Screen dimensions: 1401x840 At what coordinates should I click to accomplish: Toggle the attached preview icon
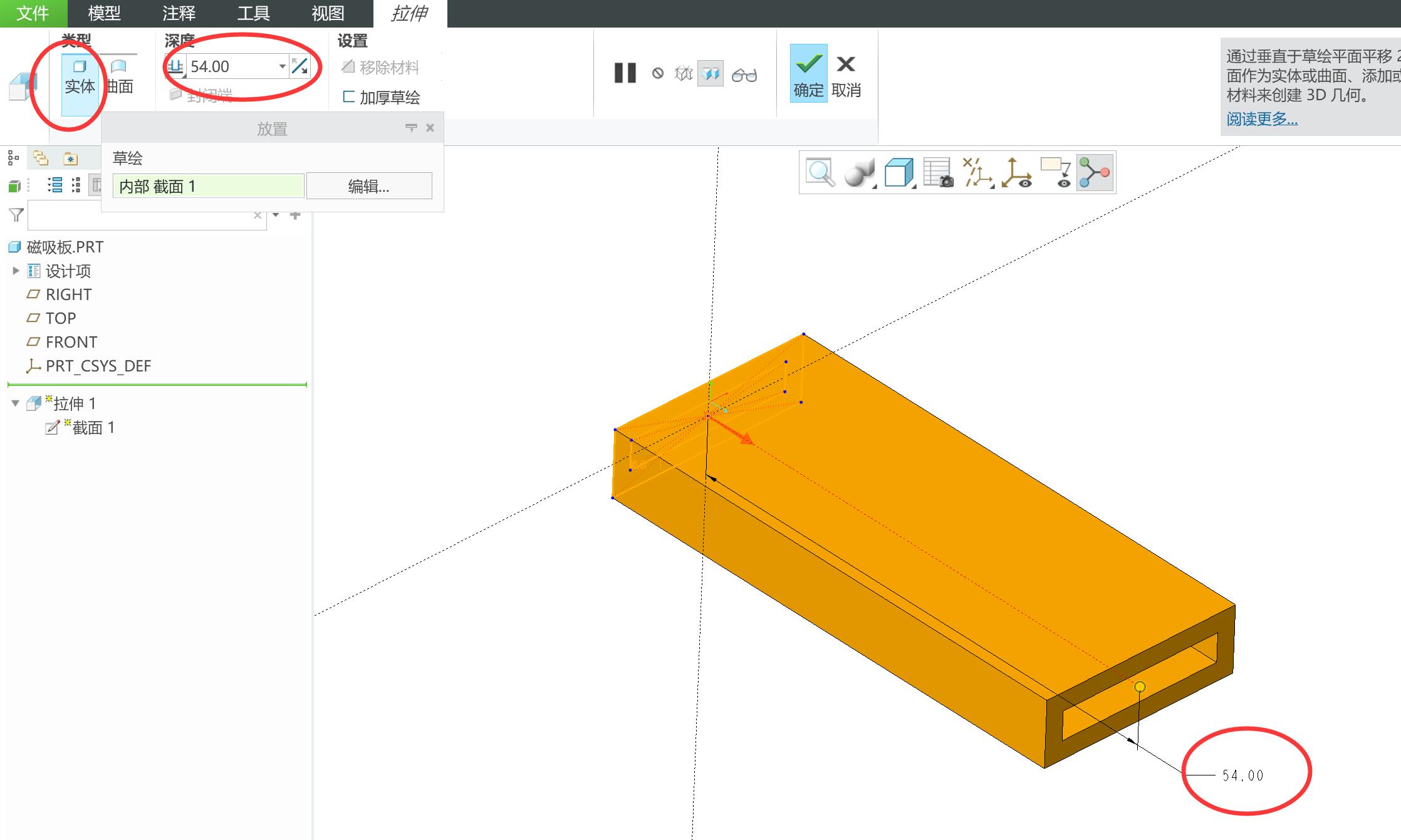[x=711, y=73]
